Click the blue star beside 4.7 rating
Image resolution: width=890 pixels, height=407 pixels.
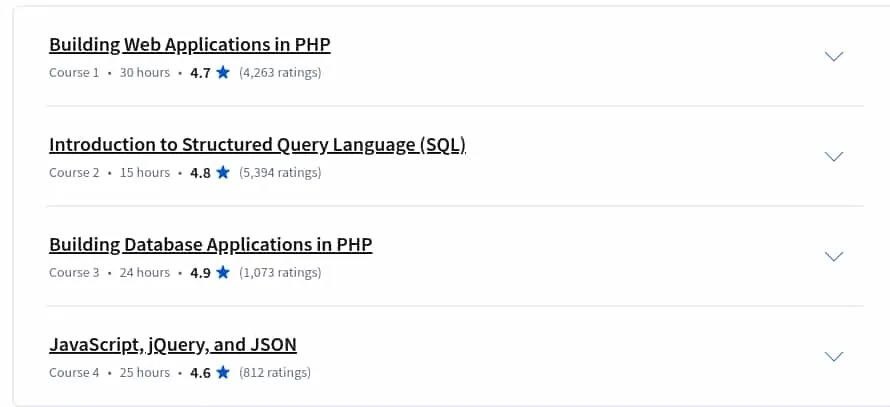pos(223,72)
